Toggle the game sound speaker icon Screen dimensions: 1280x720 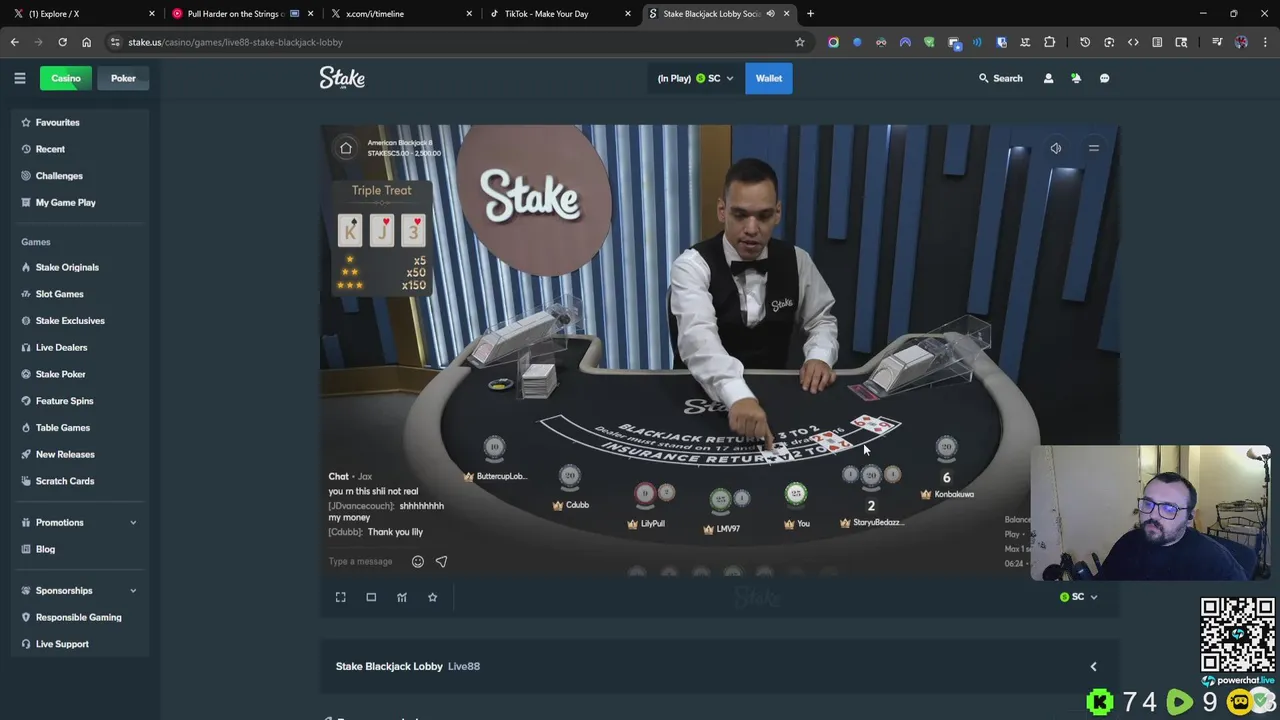point(1056,148)
